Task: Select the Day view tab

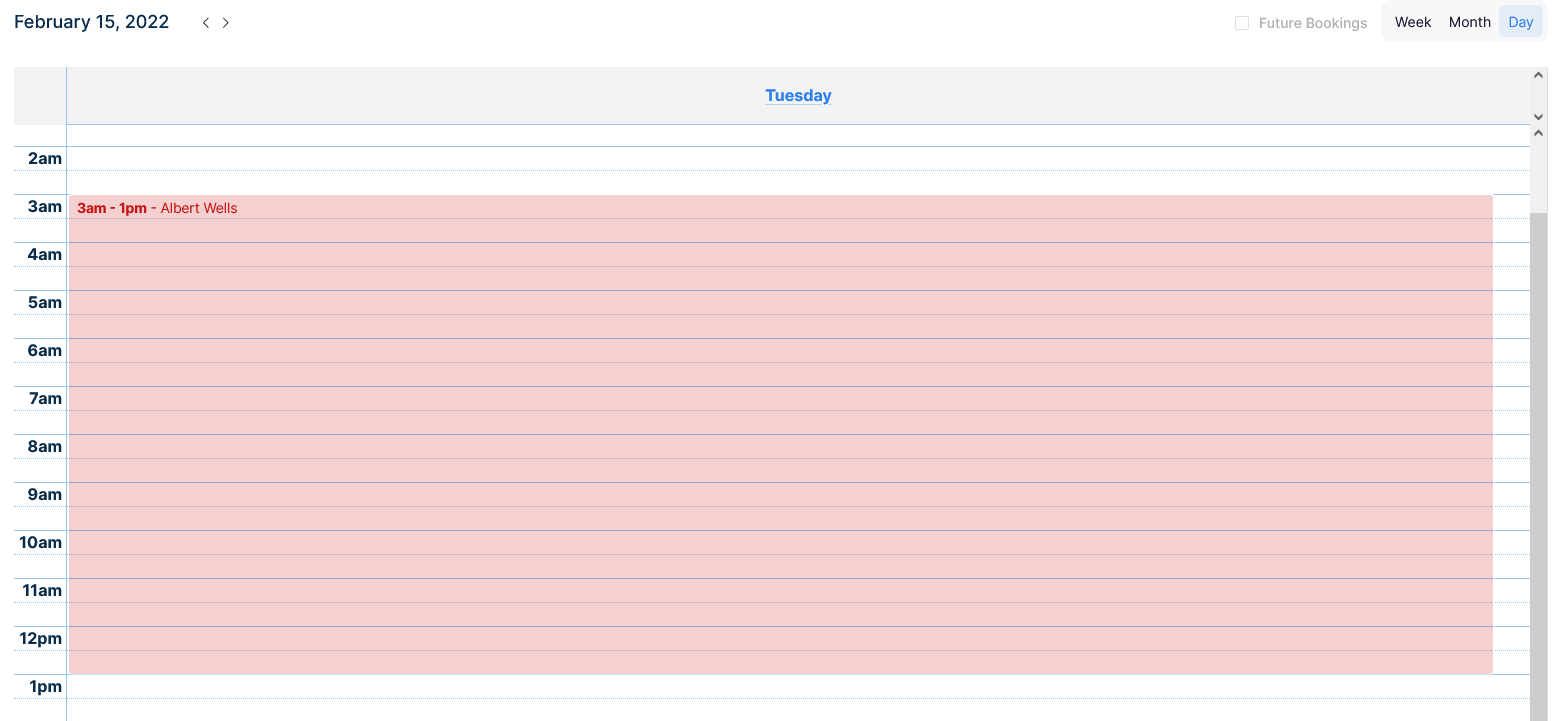Action: pos(1520,22)
